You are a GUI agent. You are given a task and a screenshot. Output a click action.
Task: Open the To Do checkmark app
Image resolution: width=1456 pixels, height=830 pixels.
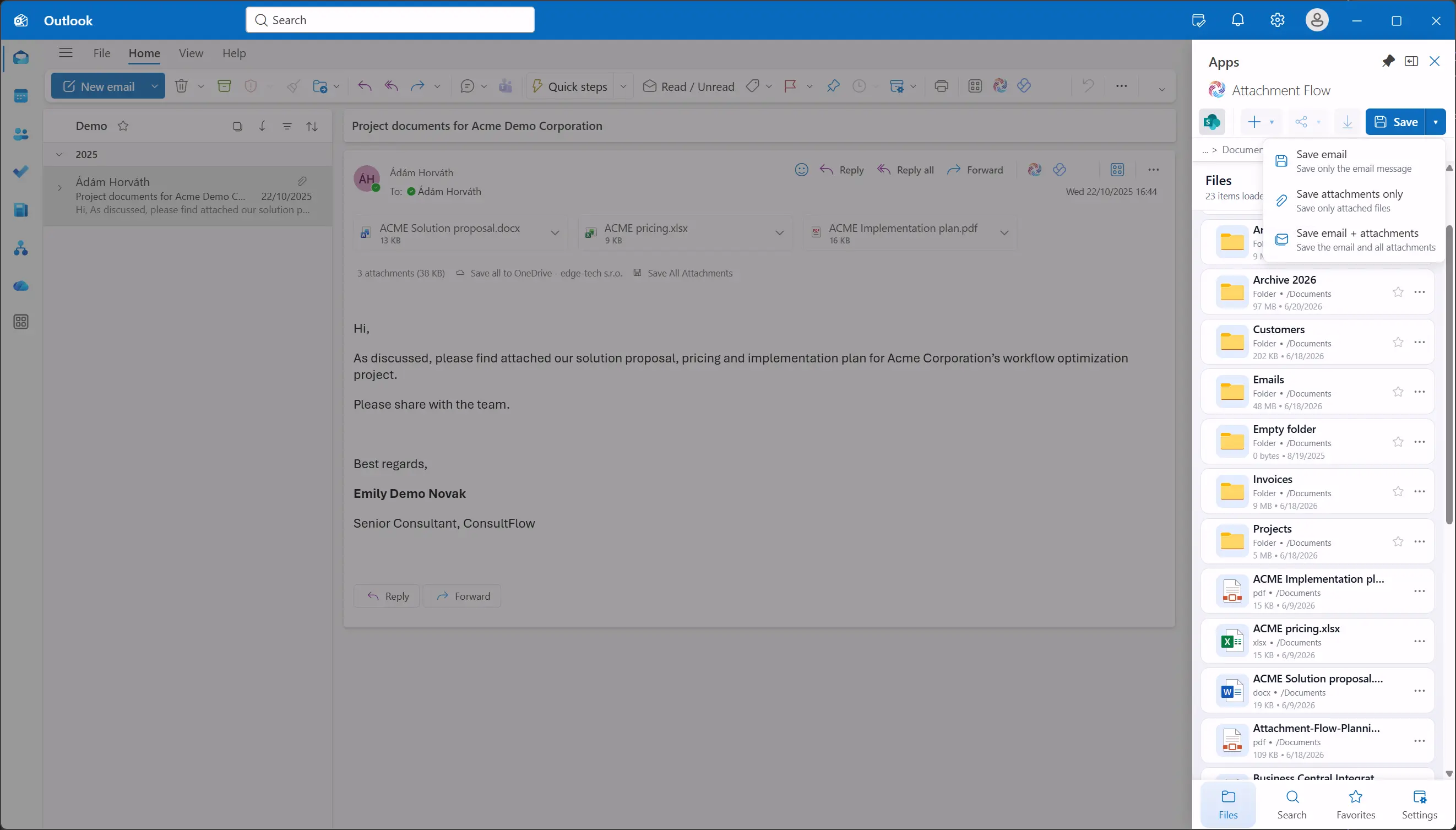(x=21, y=172)
